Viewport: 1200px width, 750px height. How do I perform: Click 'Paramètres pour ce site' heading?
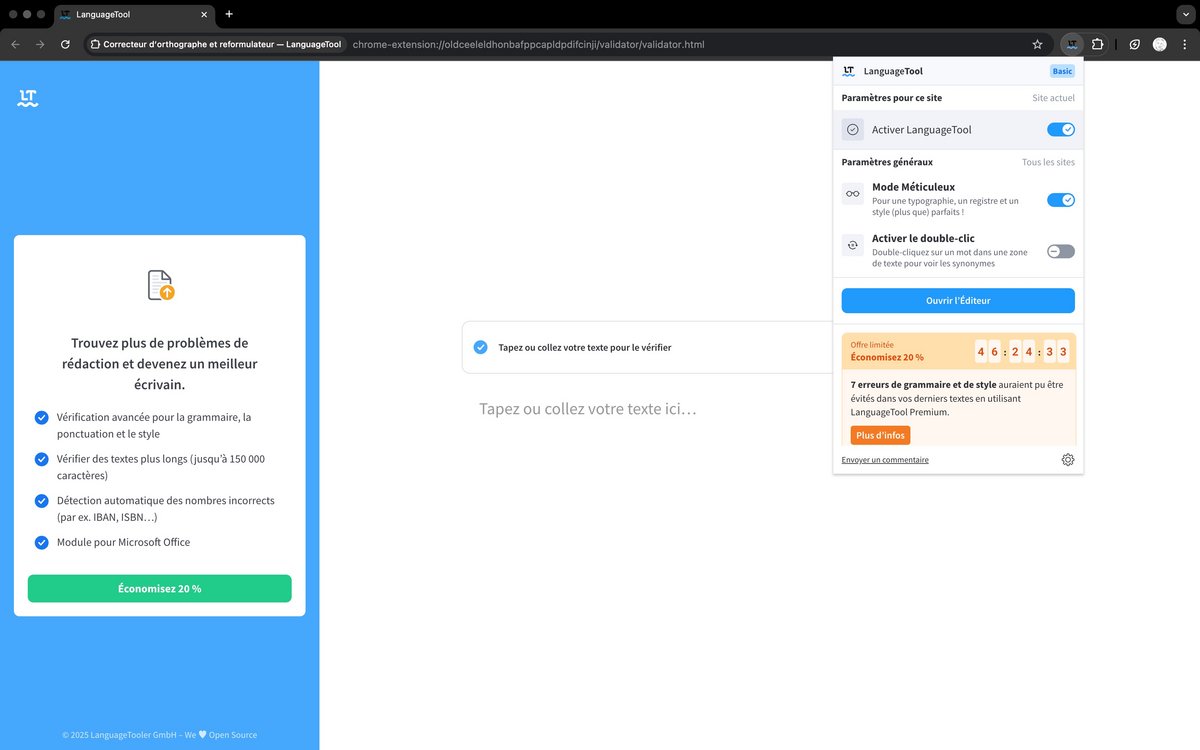[x=892, y=98]
